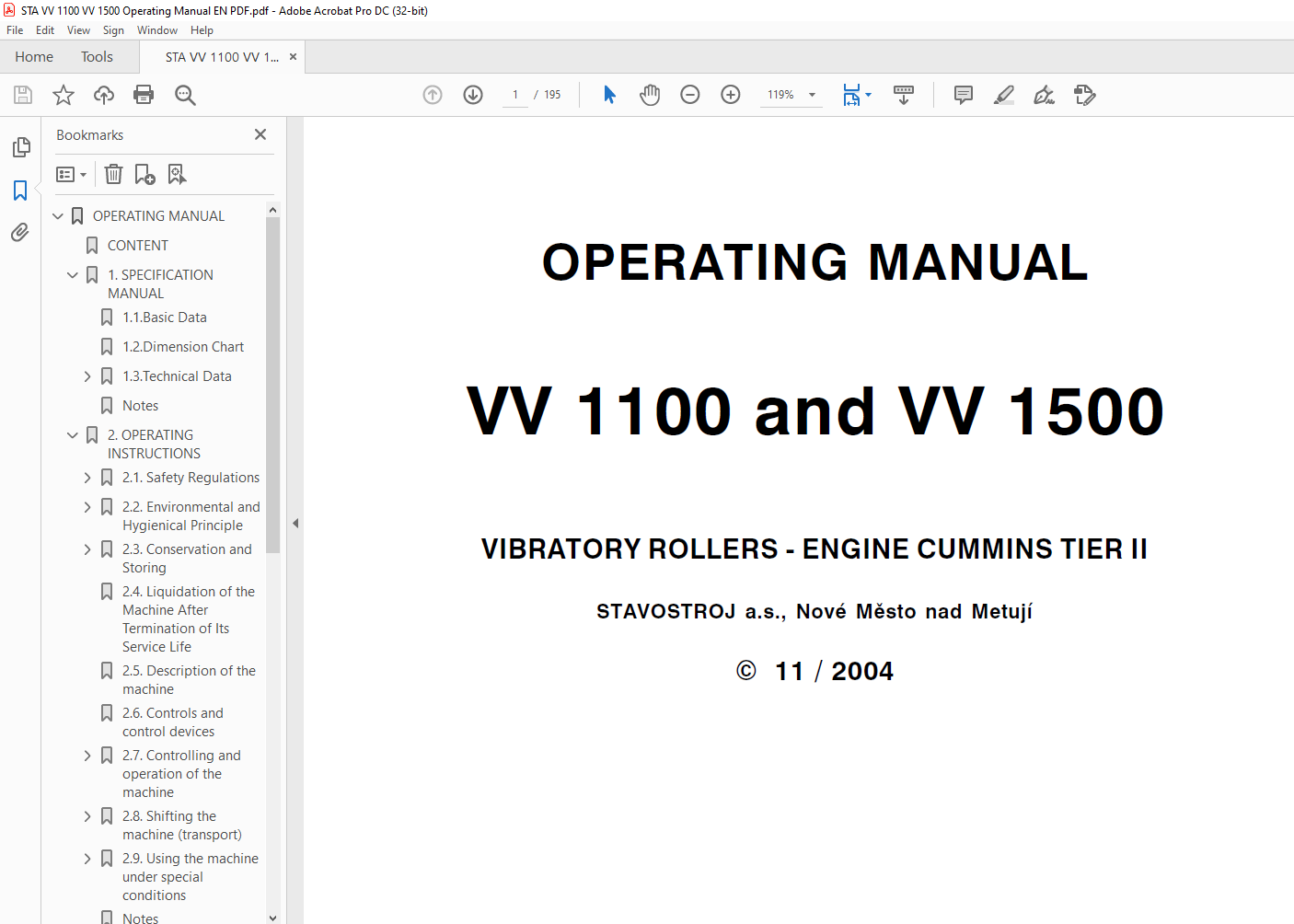Switch to the Tools tab
Image resolution: width=1294 pixels, height=924 pixels.
point(97,57)
